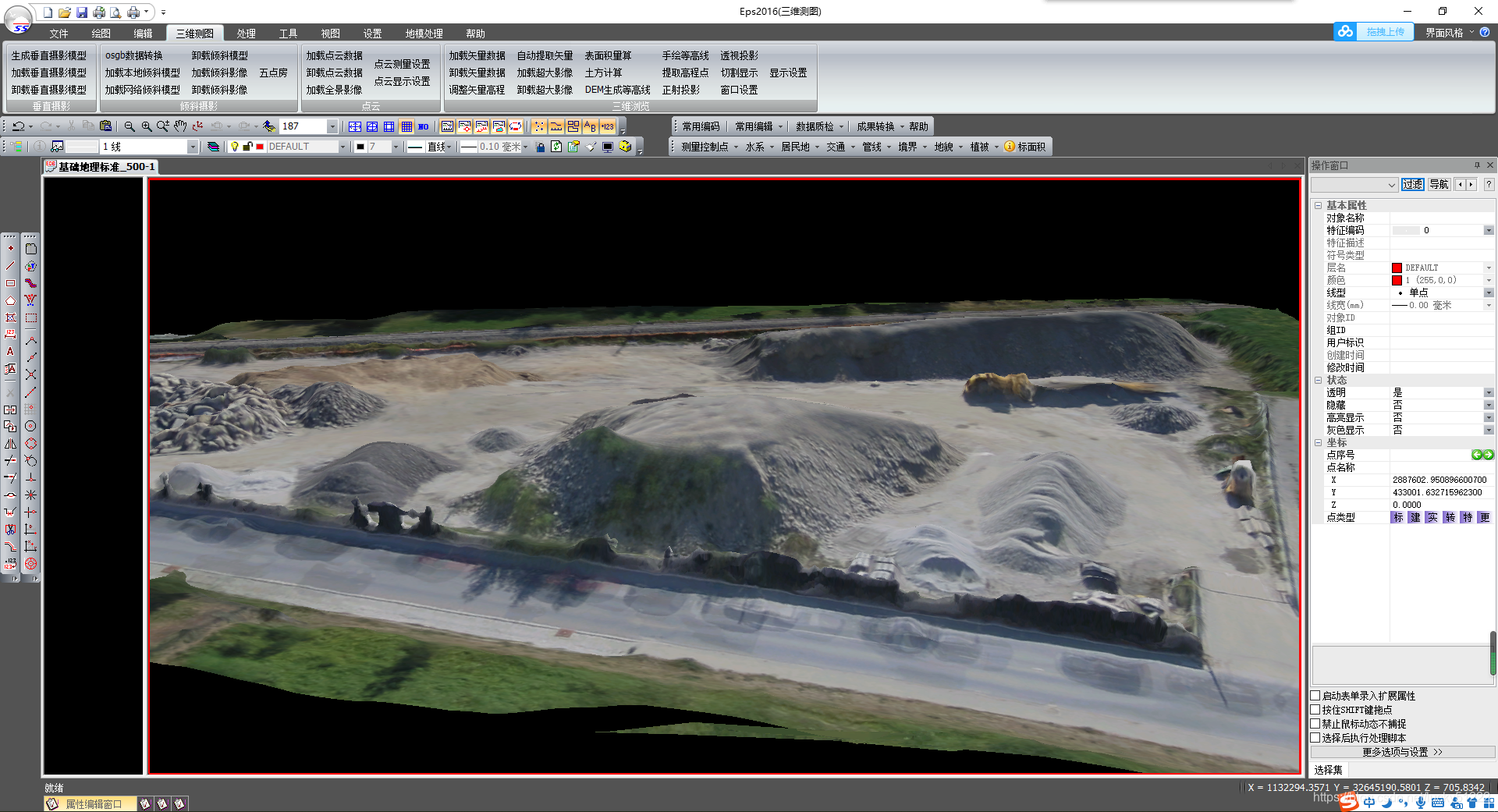The width and height of the screenshot is (1498, 812).
Task: Click the Undo arrow in the toolbar
Action: (x=18, y=126)
